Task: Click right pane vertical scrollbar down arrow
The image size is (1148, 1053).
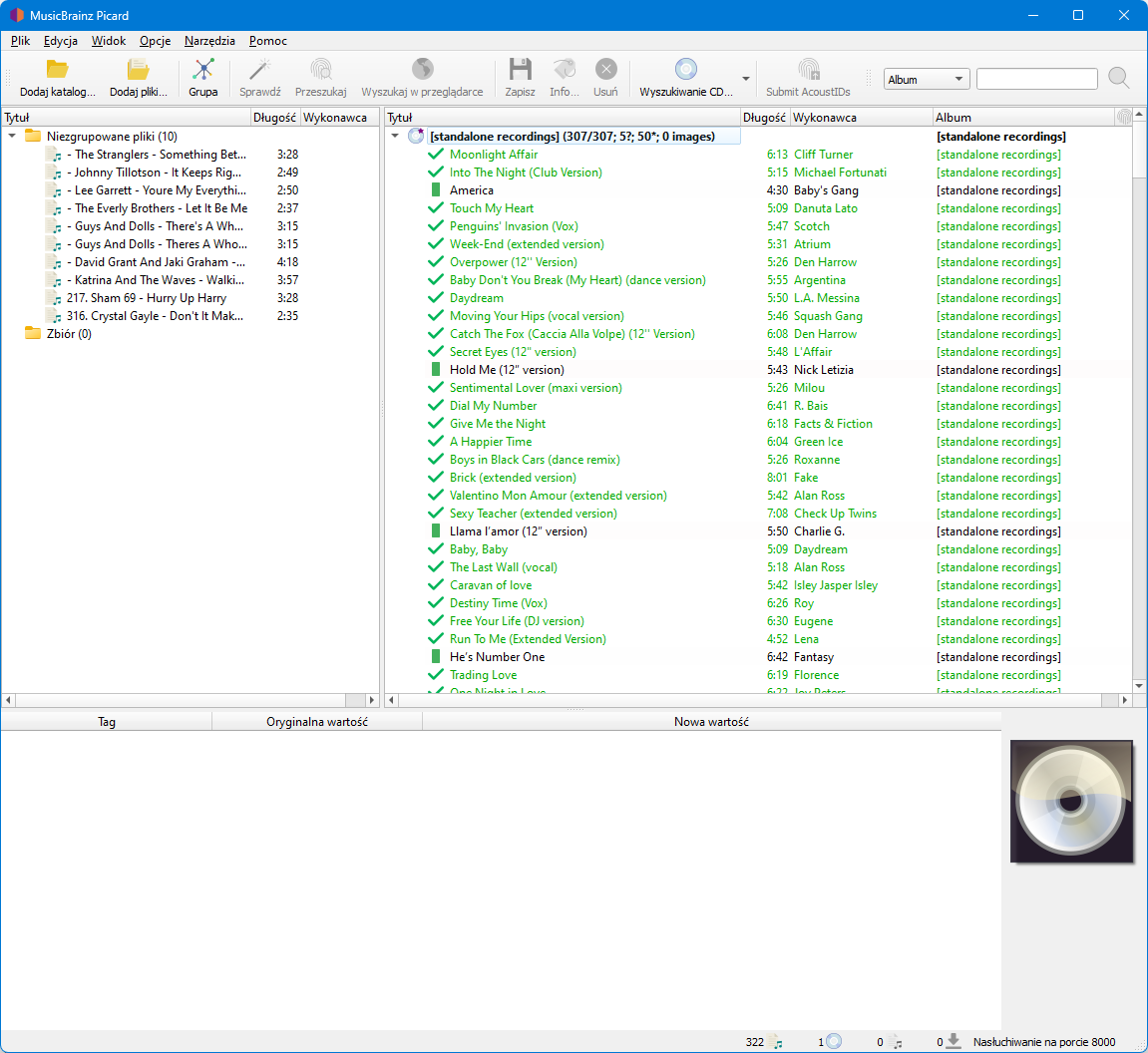Action: (x=1138, y=686)
